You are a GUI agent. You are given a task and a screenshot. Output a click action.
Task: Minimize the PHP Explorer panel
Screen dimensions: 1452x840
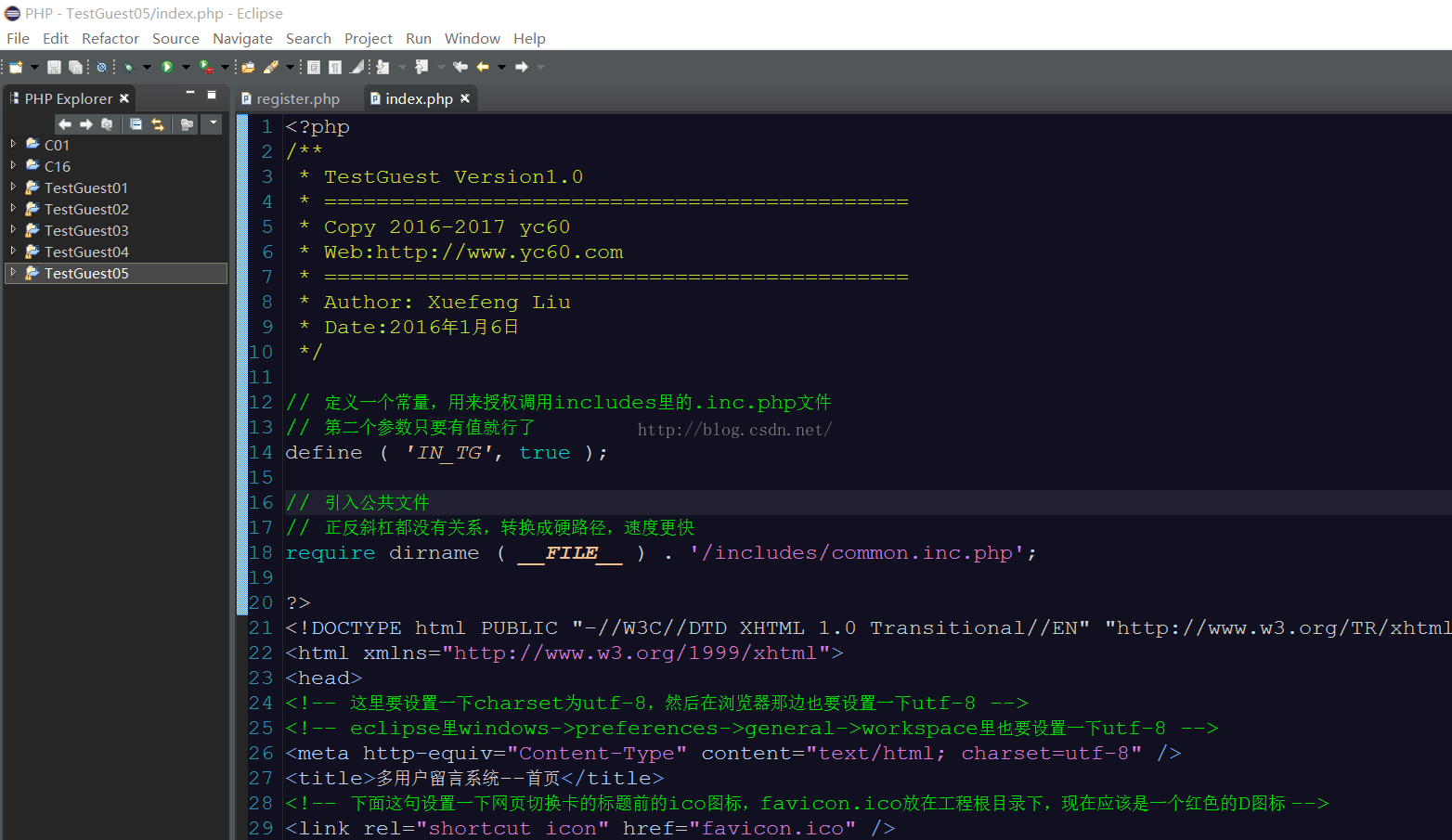190,94
